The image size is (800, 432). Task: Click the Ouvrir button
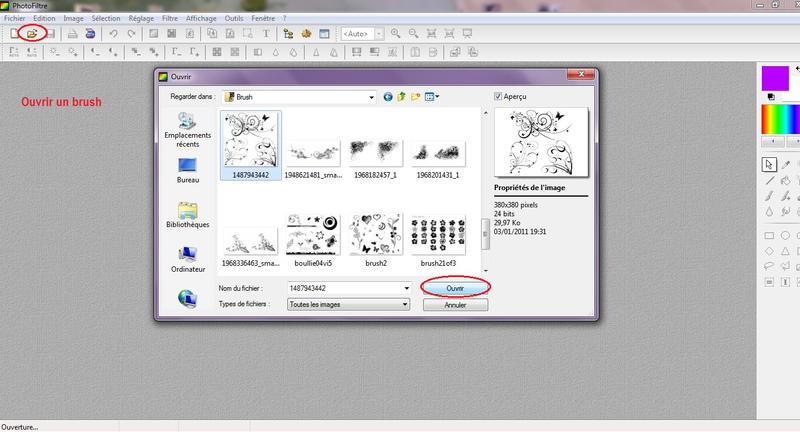455,287
